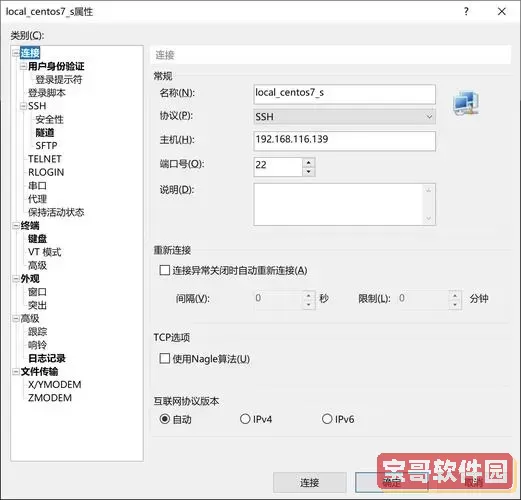The height and width of the screenshot is (500, 521).
Task: Click in the 名称(N) name field
Action: coord(344,94)
